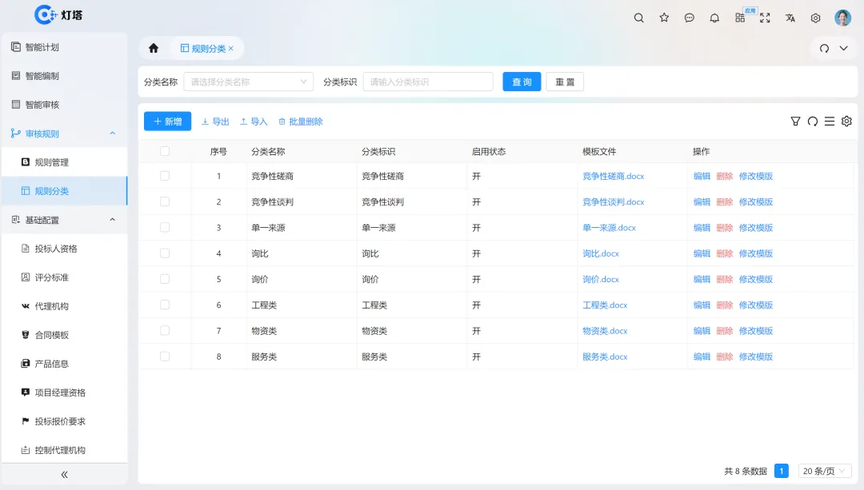This screenshot has width=864, height=490.
Task: Open the 工程类.docx template link
Action: point(605,305)
